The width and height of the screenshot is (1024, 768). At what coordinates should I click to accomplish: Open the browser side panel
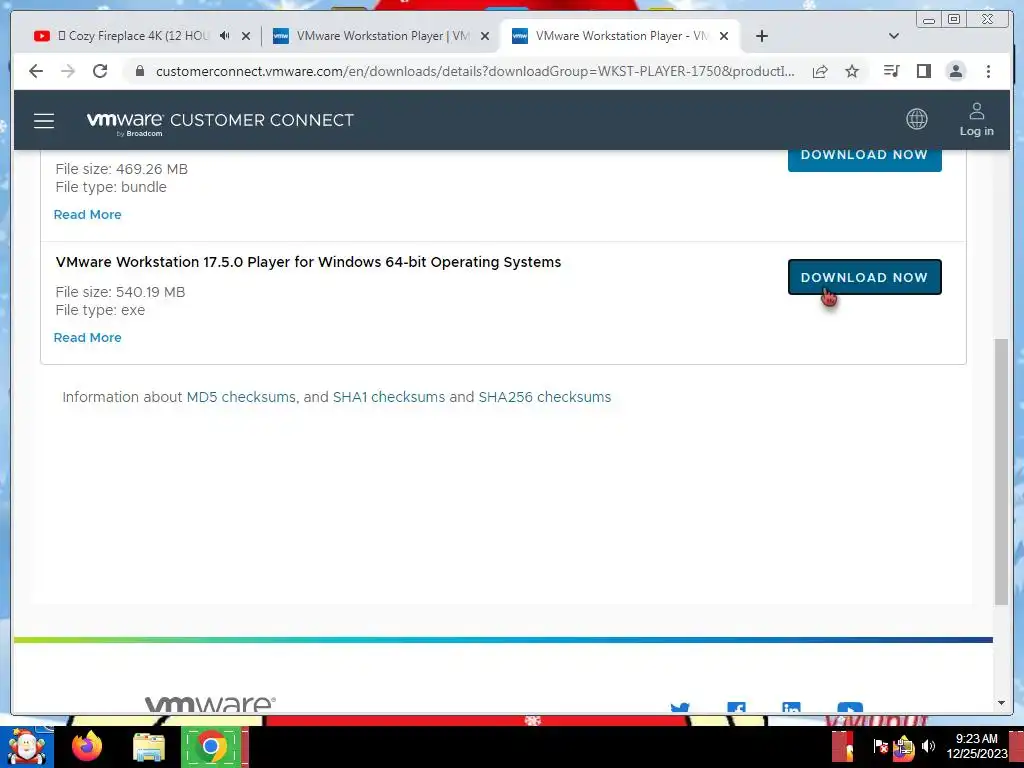click(x=923, y=71)
